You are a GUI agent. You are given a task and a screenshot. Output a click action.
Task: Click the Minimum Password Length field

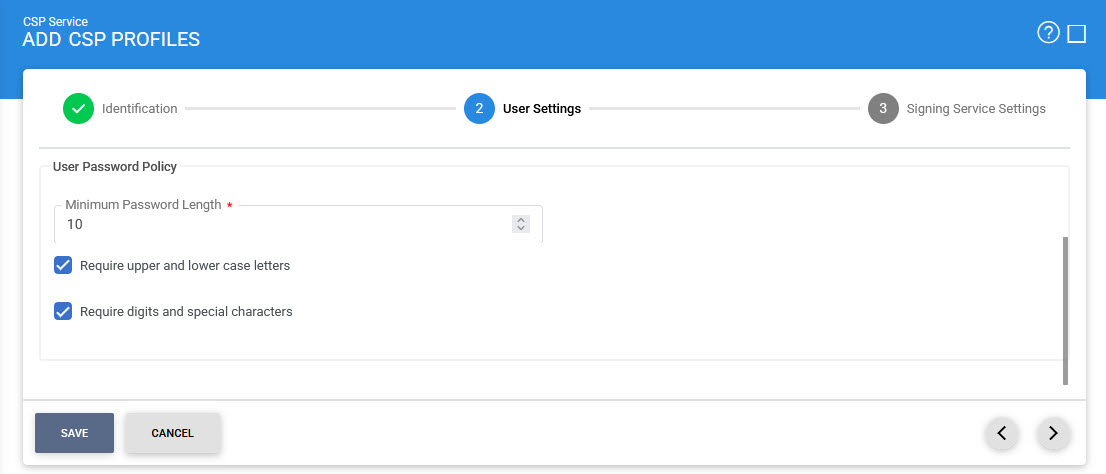[285, 225]
